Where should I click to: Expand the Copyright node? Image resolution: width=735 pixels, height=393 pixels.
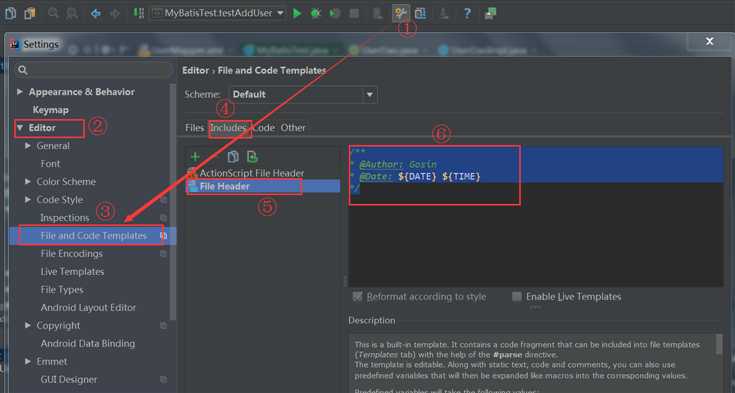28,325
